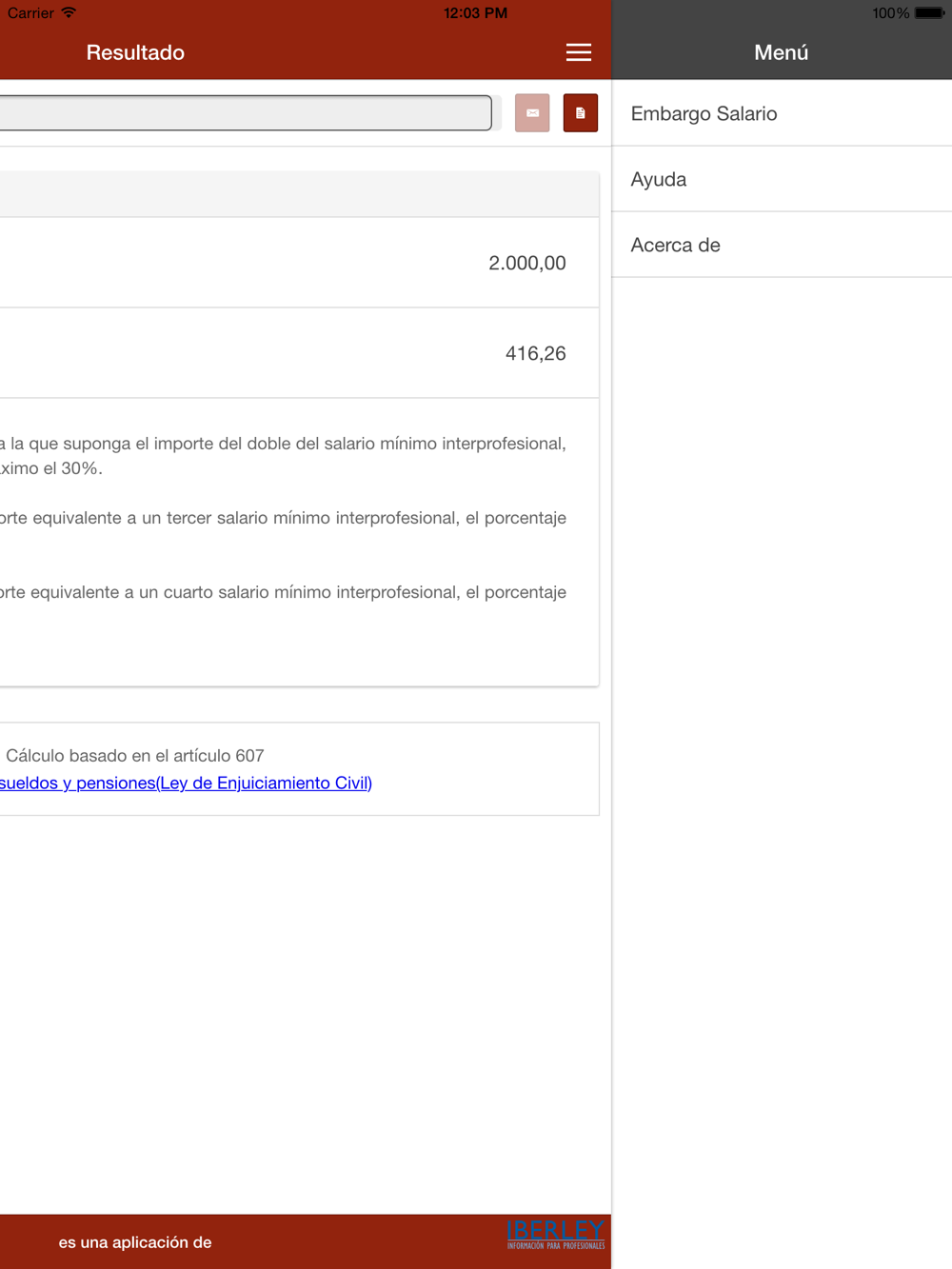Image resolution: width=952 pixels, height=1269 pixels.
Task: Select the 416,26 result value
Action: tap(536, 353)
